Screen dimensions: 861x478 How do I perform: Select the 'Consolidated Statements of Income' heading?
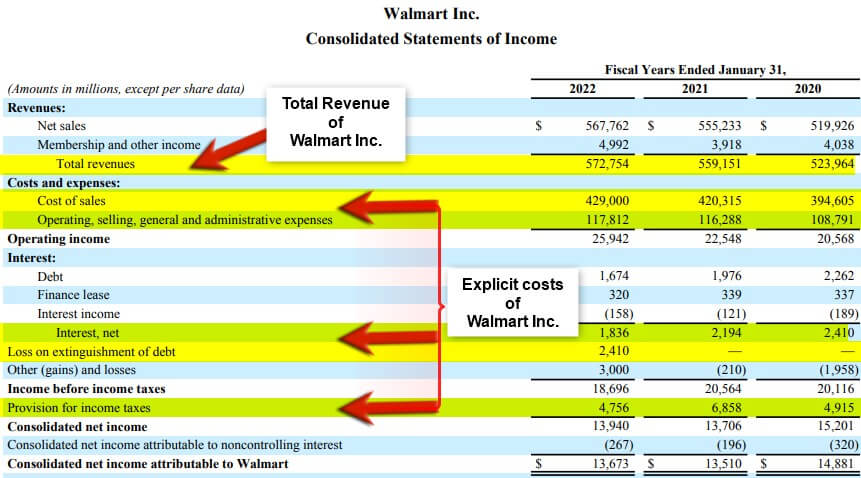(431, 39)
